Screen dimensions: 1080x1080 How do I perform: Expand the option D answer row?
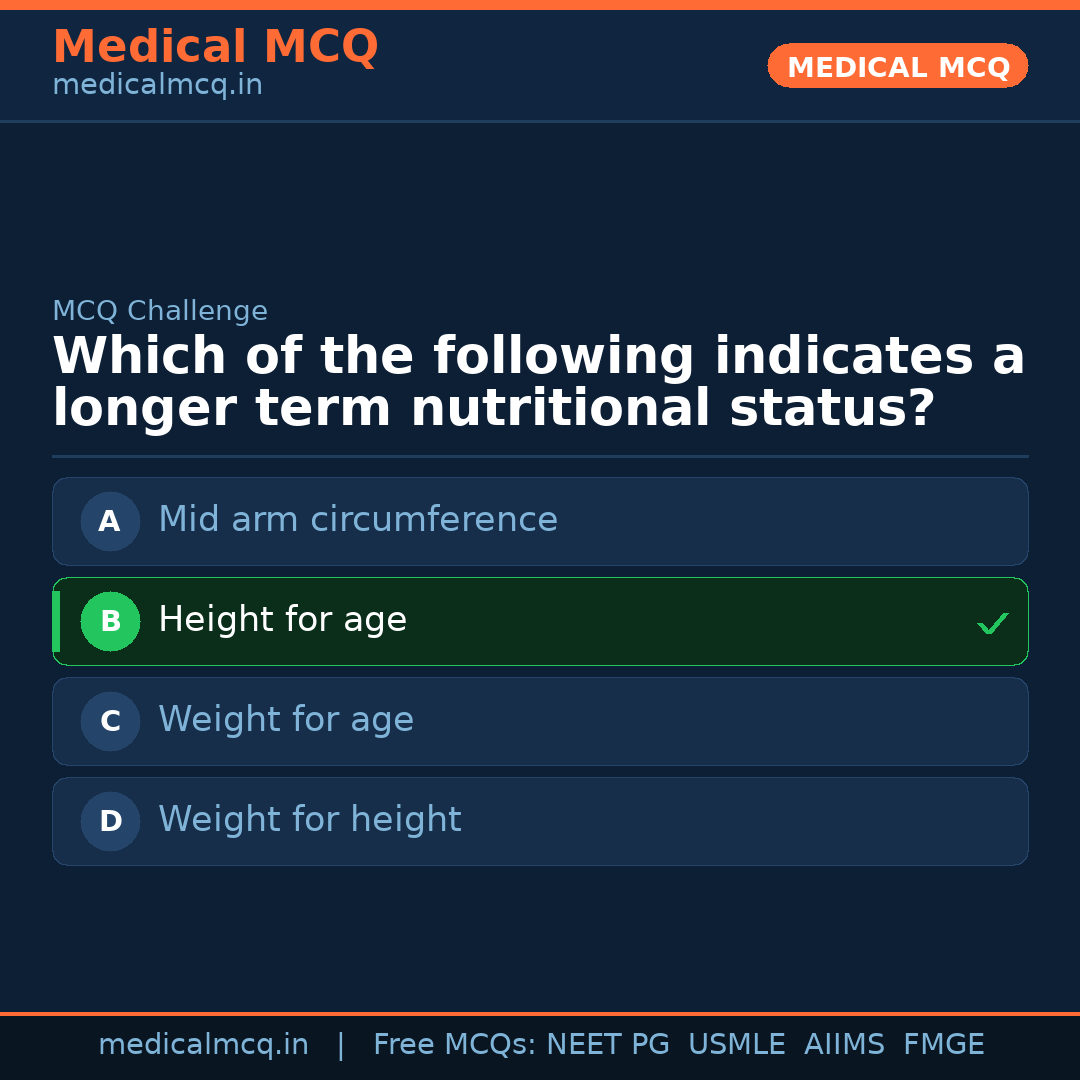(x=540, y=821)
